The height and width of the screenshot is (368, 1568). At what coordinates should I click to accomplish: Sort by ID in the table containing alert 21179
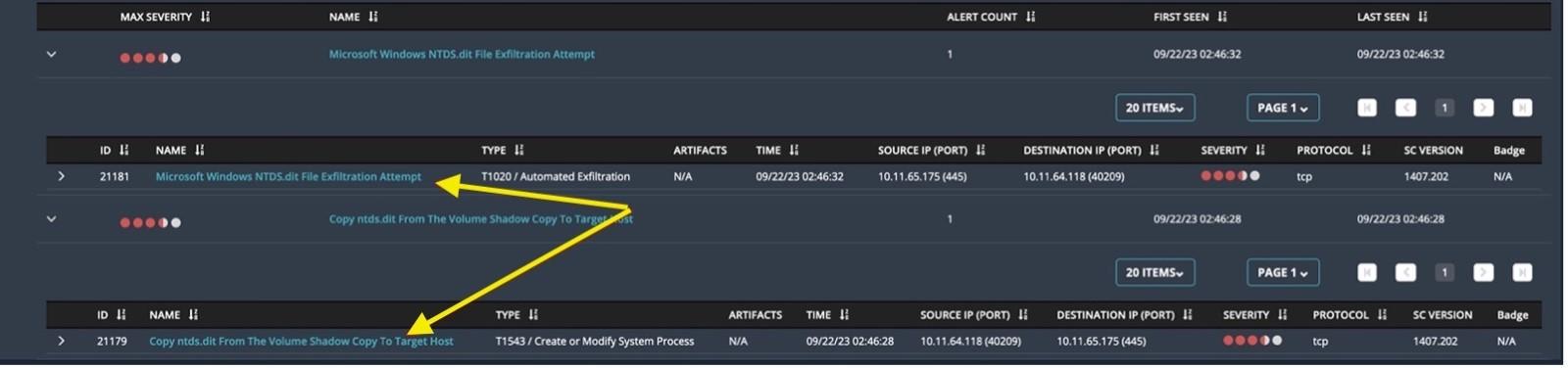coord(121,314)
